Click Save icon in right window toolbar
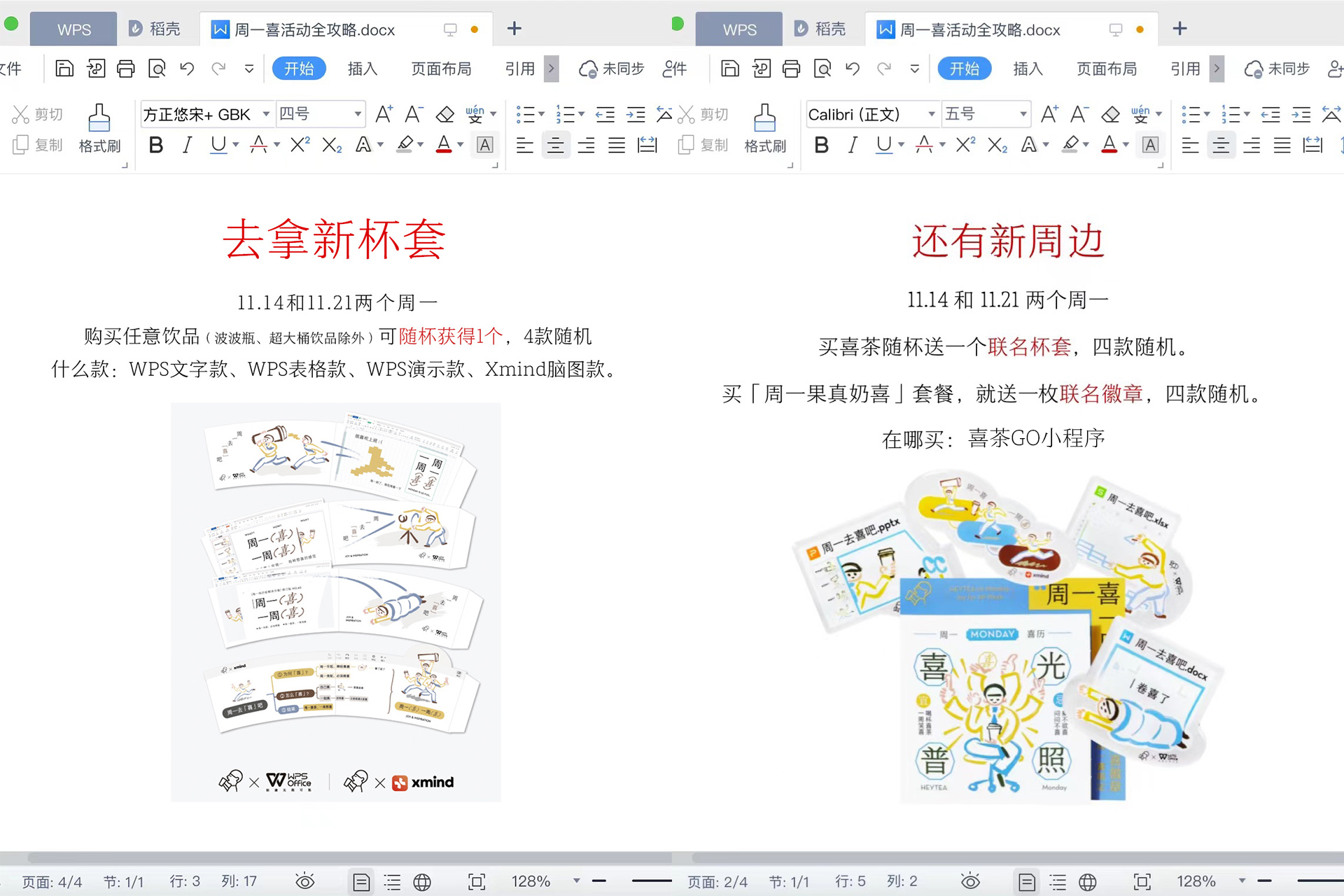The image size is (1344, 896). click(x=730, y=69)
